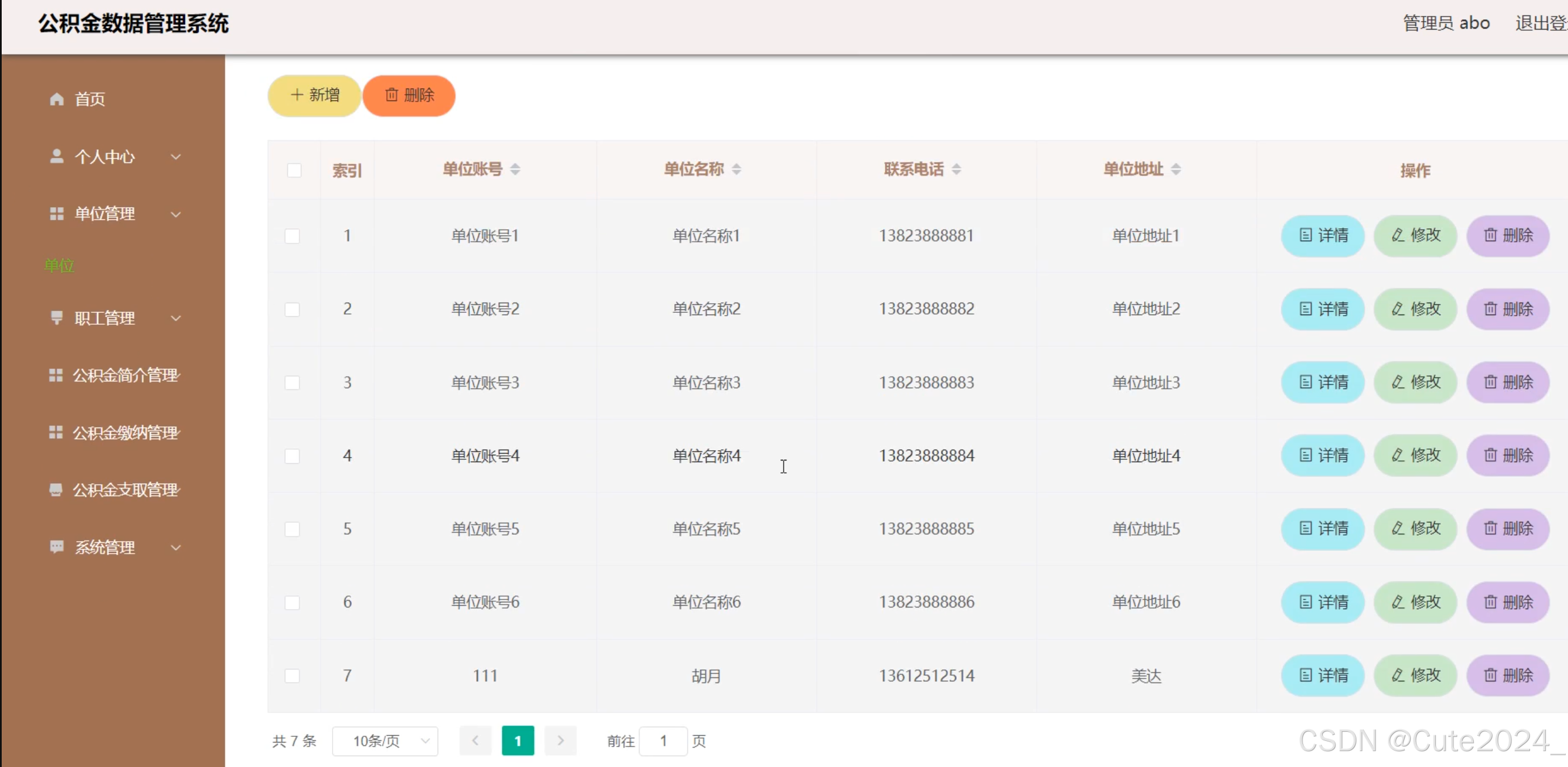
Task: Sort by 联系电话 column arrows
Action: [956, 169]
